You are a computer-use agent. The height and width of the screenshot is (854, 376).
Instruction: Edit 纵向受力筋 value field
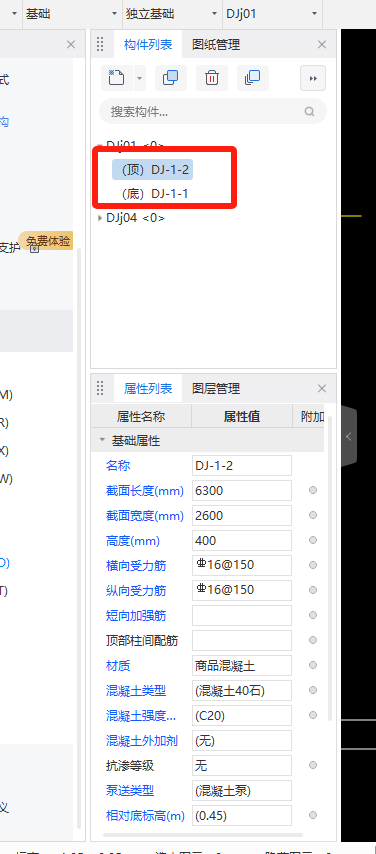242,590
